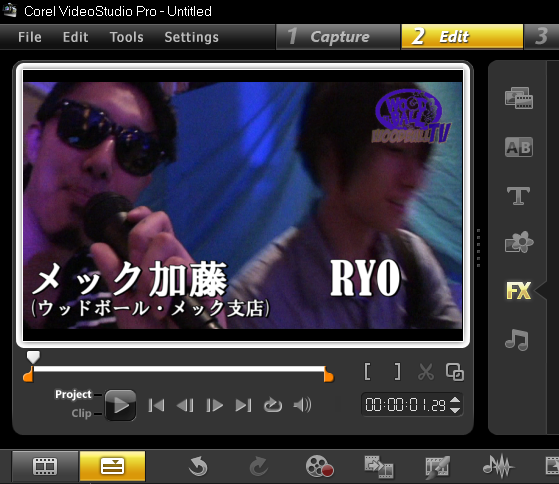Open the System Volume speaker control
The image size is (559, 484).
coord(302,405)
